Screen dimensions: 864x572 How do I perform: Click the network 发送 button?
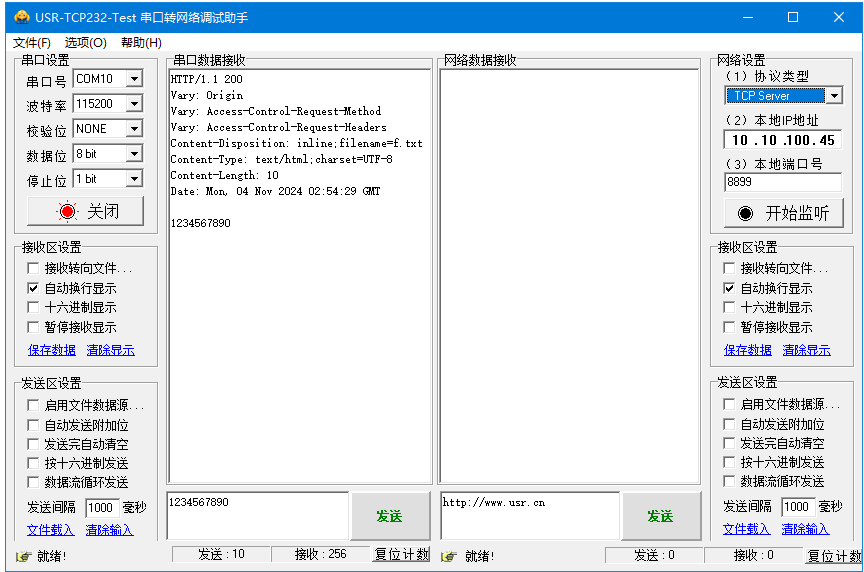661,516
